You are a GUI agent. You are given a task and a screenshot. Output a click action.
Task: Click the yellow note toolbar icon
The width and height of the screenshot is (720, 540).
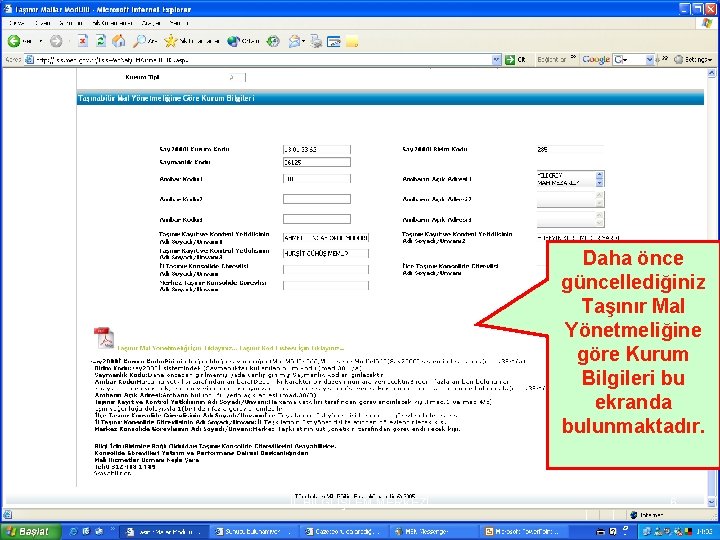352,42
